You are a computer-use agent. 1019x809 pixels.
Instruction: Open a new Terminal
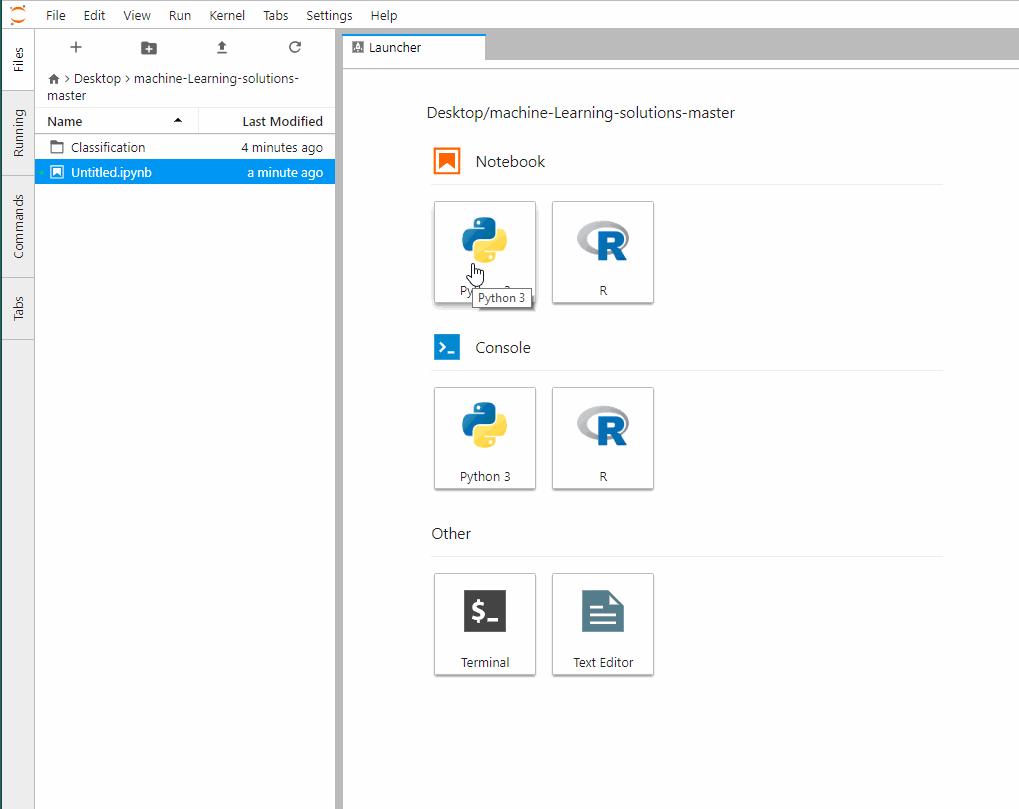pyautogui.click(x=484, y=623)
